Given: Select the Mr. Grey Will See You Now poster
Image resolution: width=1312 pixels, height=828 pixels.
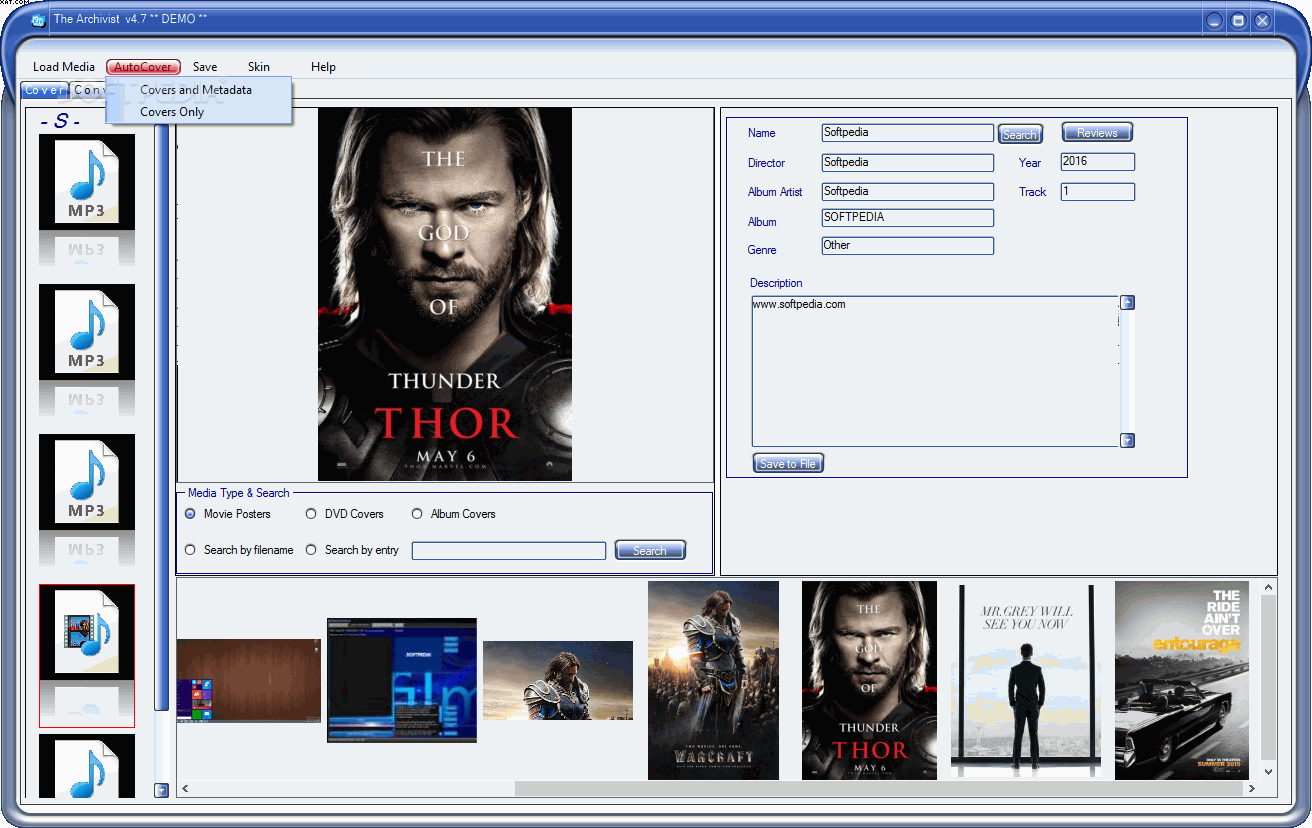Looking at the screenshot, I should [x=1026, y=680].
